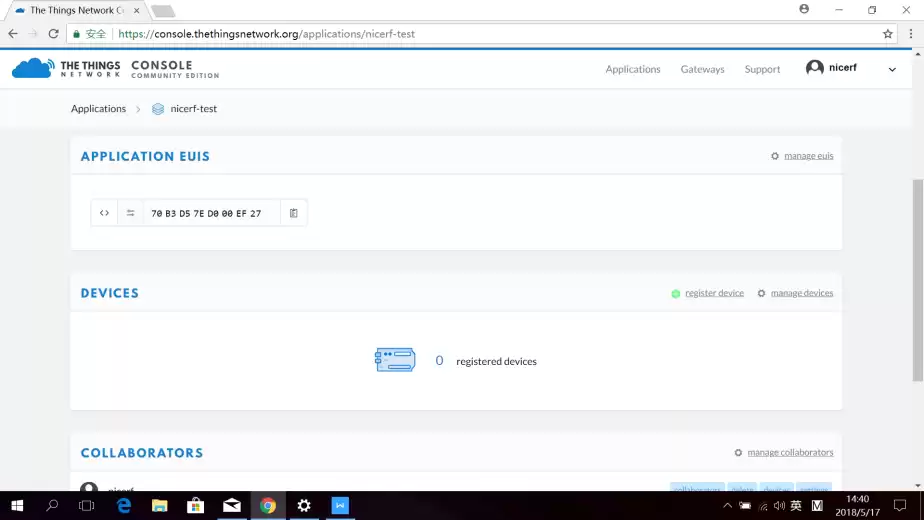Click the page vertical scrollbar

click(917, 280)
